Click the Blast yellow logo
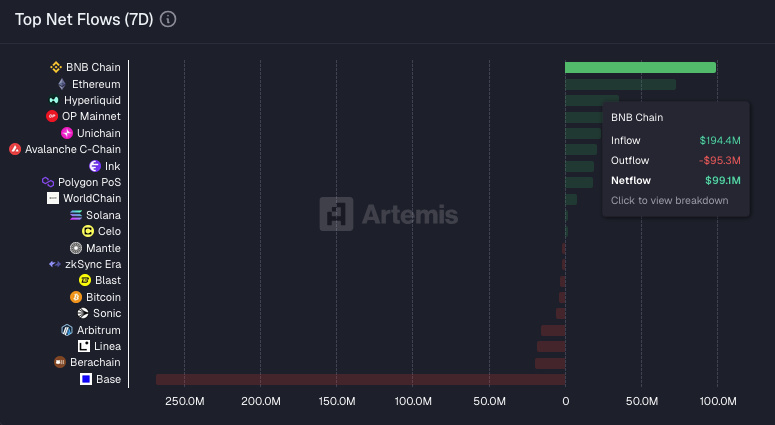Screen dimensions: 775x425 tap(85, 280)
